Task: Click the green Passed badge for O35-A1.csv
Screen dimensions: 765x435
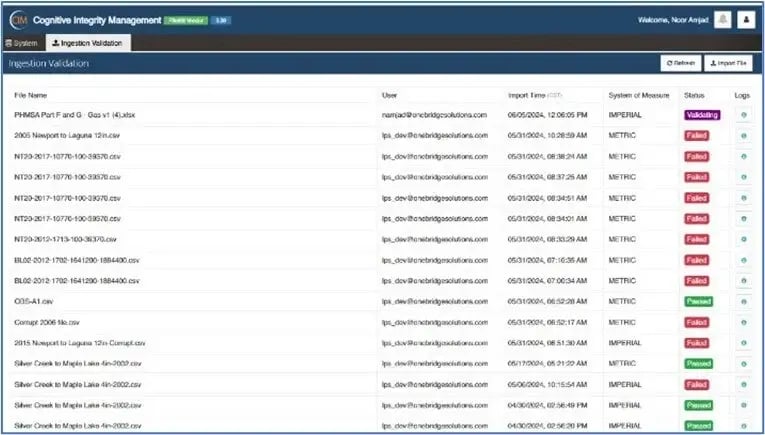Action: [698, 301]
